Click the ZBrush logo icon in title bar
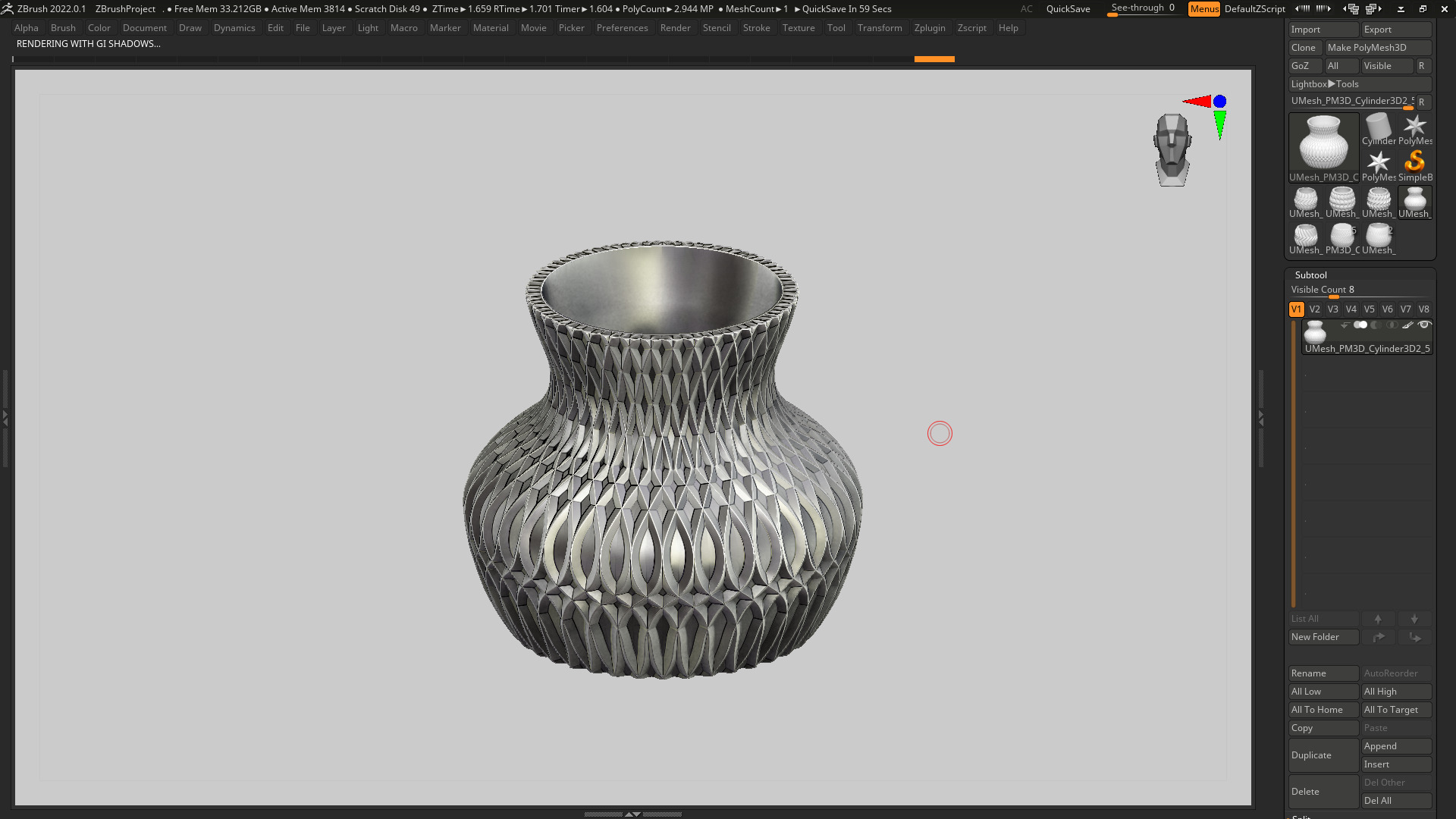 coord(8,9)
